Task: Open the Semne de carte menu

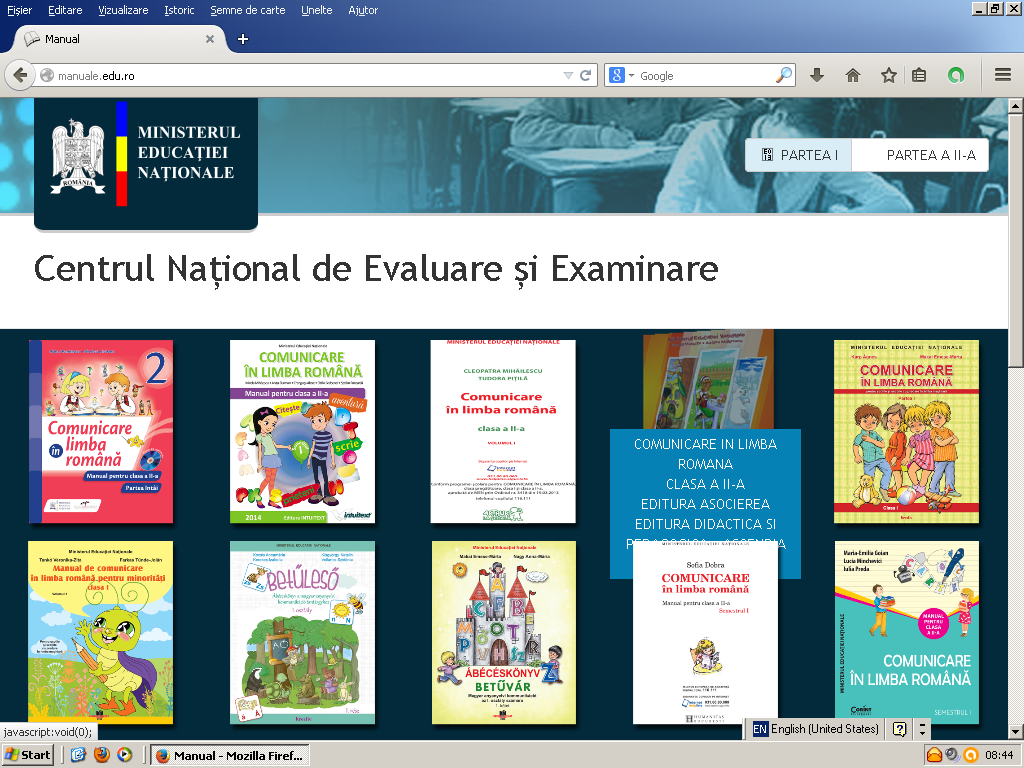Action: (249, 10)
